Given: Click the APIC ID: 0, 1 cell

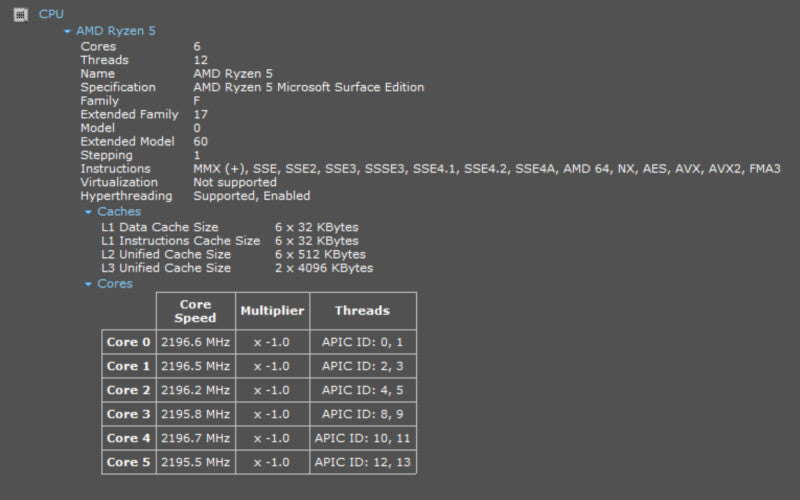Looking at the screenshot, I should (x=363, y=342).
